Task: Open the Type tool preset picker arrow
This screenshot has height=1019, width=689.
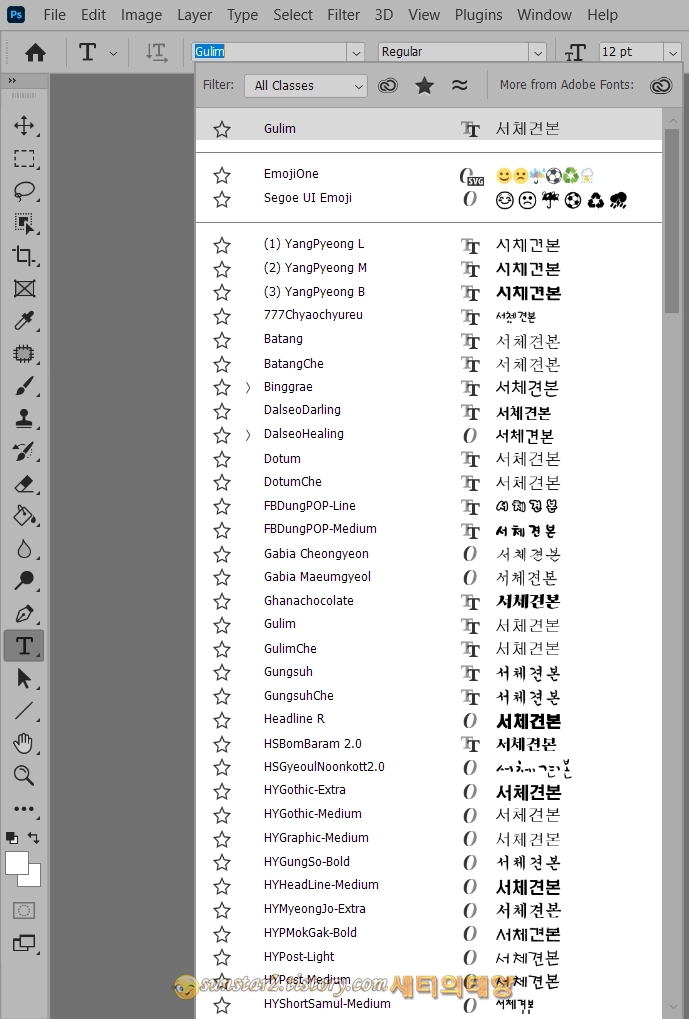Action: tap(113, 53)
